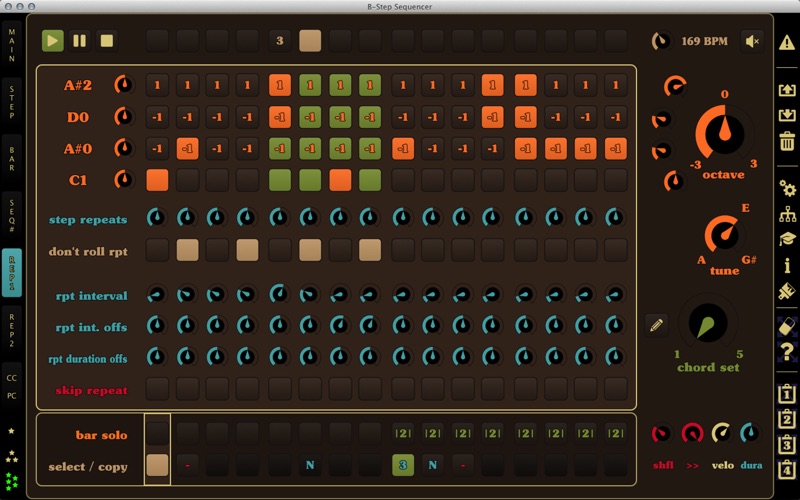Image resolution: width=800 pixels, height=500 pixels.
Task: Adjust the C1 row knob
Action: pyautogui.click(x=123, y=180)
